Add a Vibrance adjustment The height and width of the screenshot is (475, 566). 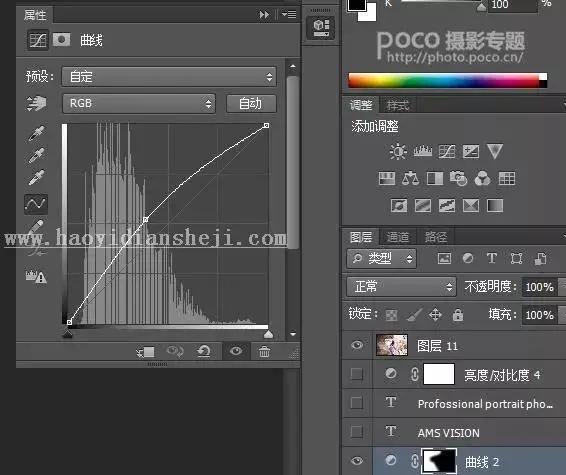click(x=495, y=152)
